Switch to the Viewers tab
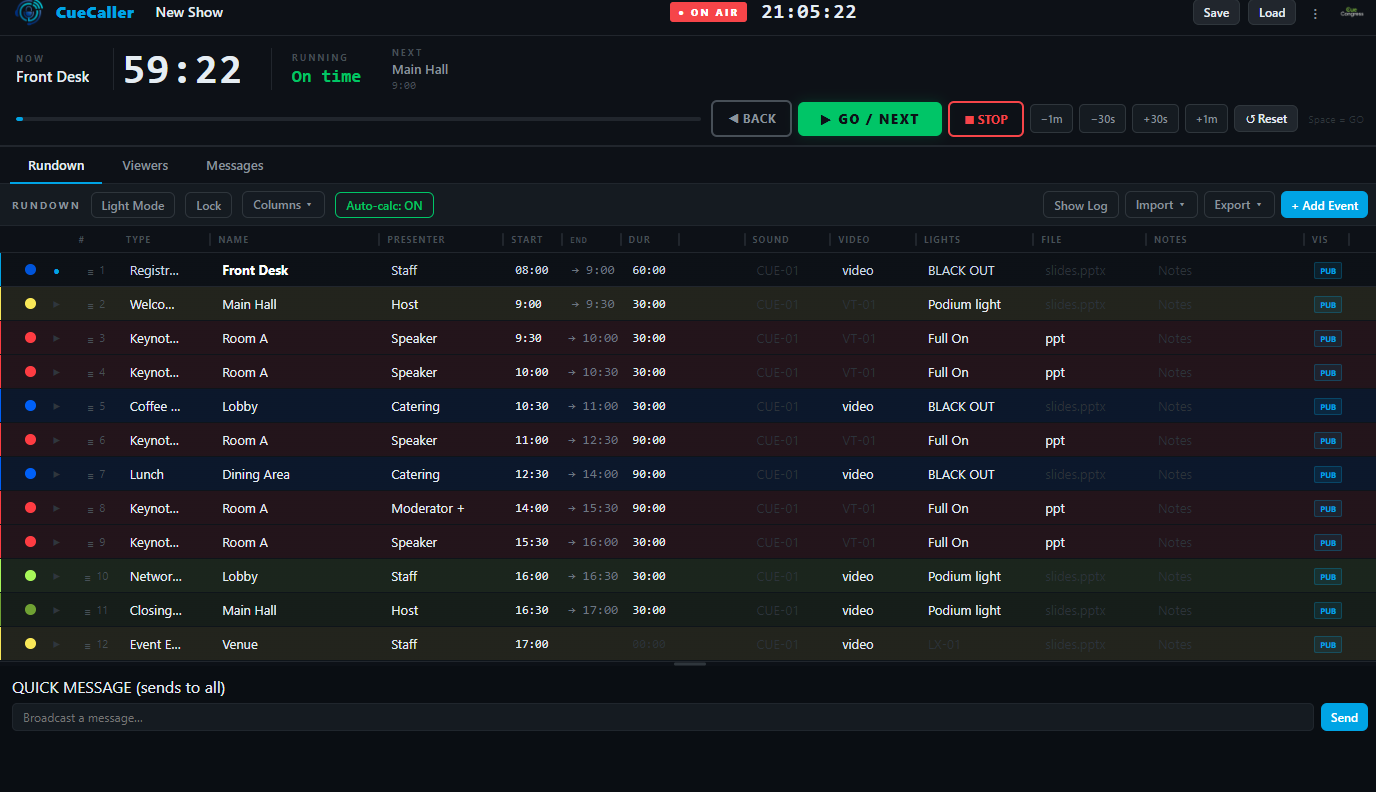This screenshot has width=1376, height=792. [145, 165]
